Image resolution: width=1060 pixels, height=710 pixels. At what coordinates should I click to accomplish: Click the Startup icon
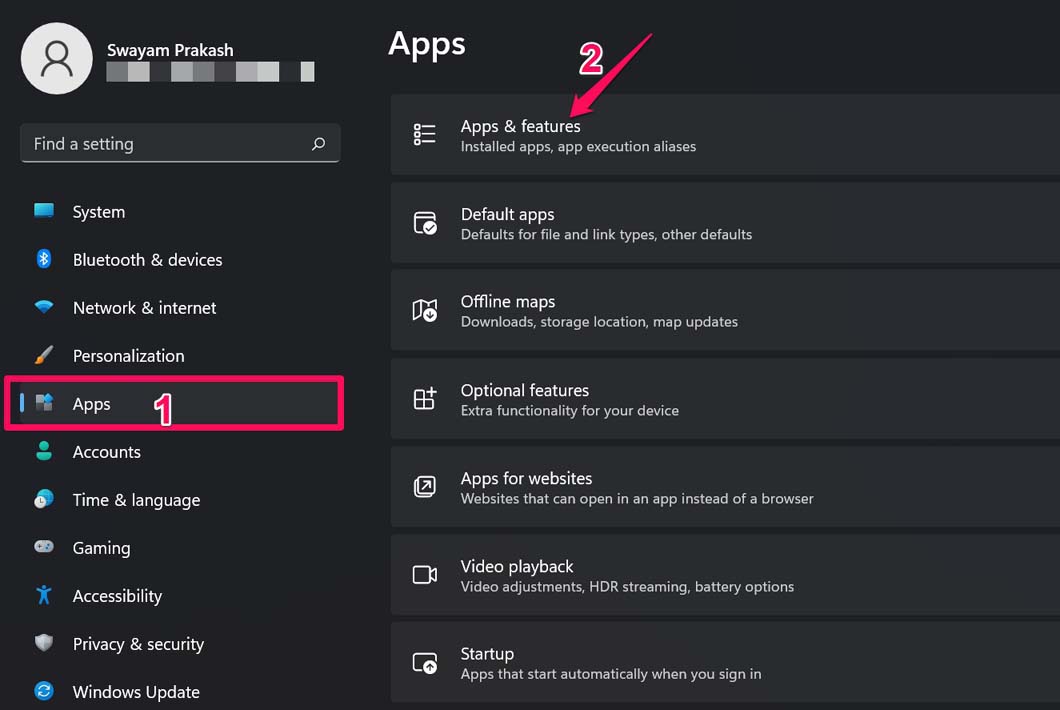[x=425, y=663]
